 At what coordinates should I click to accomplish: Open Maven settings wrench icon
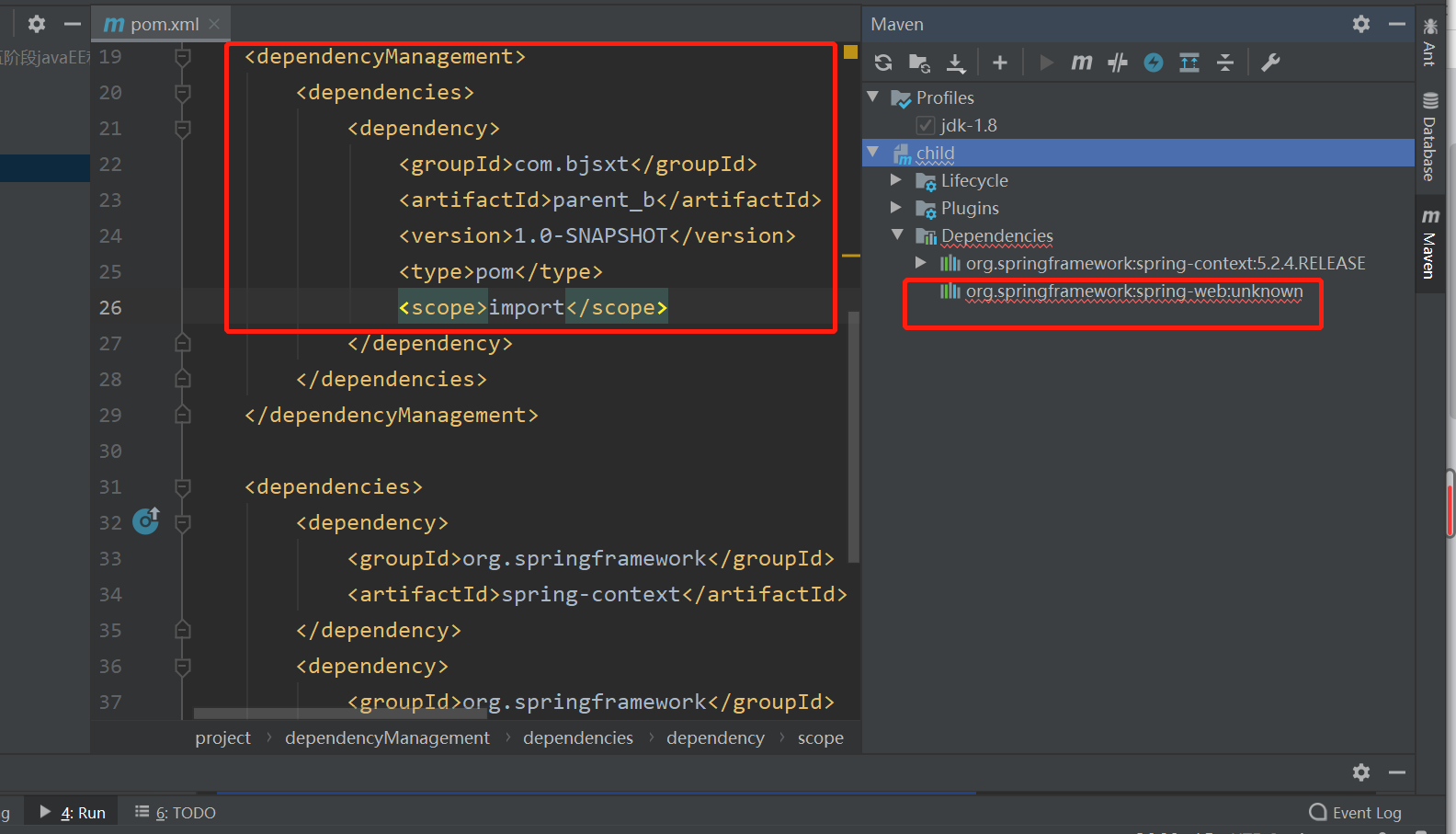point(1270,63)
